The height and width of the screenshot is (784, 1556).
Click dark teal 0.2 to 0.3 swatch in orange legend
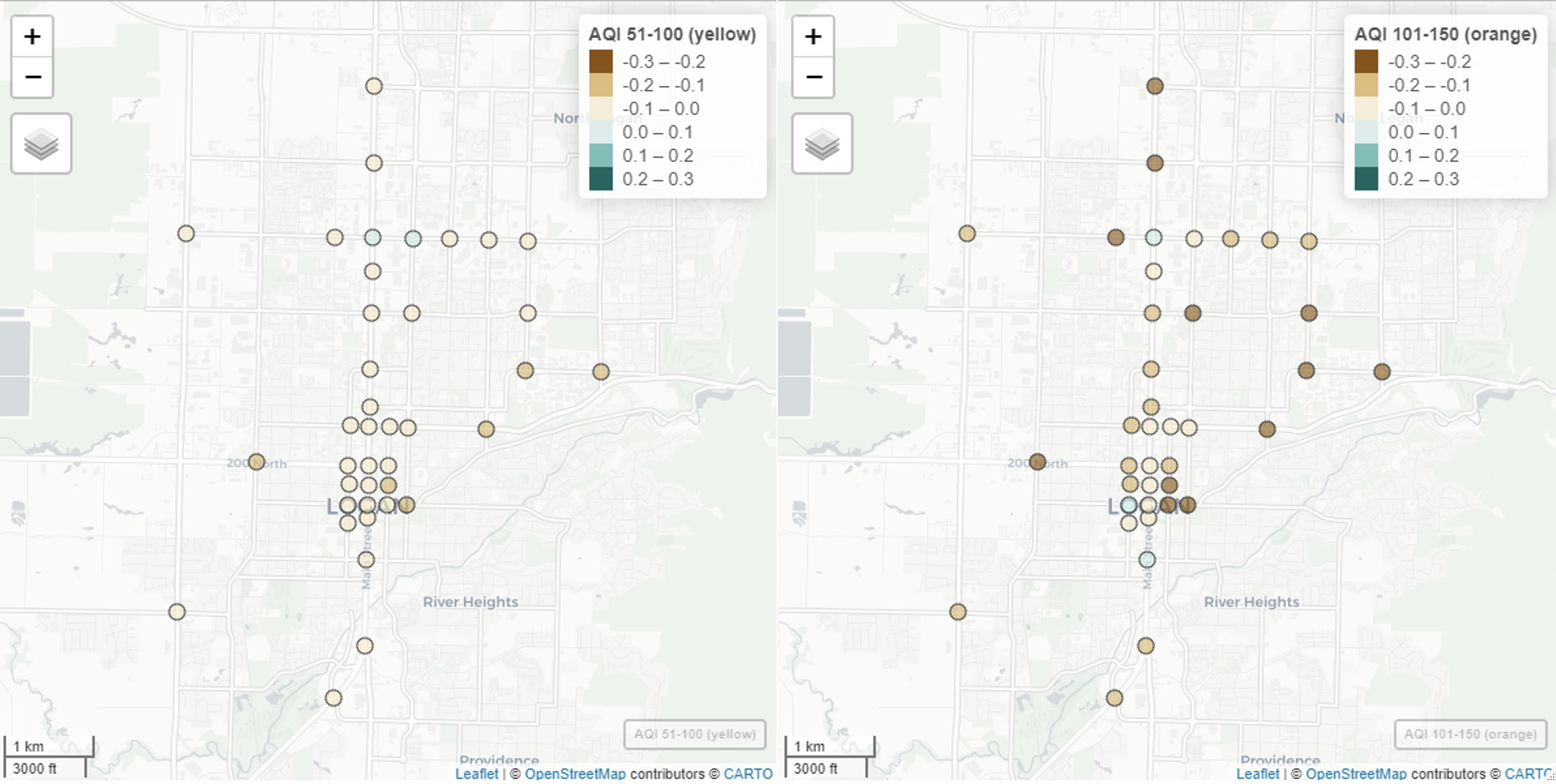tap(1366, 179)
